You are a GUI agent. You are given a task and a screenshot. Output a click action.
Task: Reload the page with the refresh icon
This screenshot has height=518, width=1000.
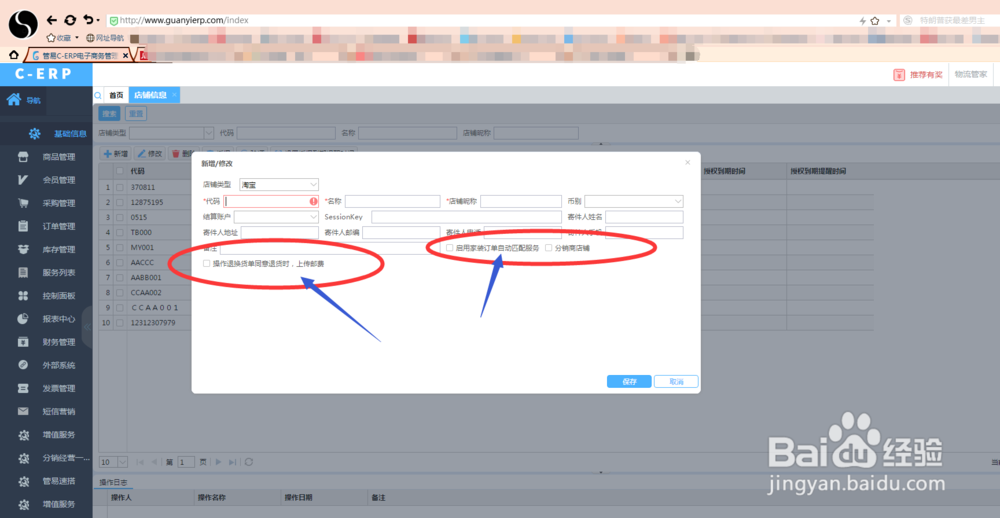tap(71, 20)
